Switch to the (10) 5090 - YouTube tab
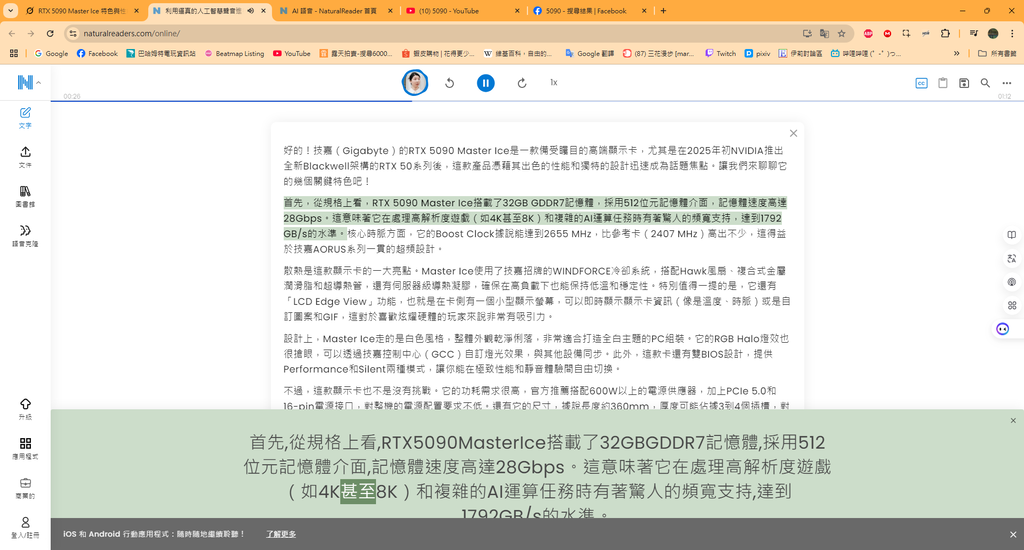The height and width of the screenshot is (550, 1024). [462, 11]
